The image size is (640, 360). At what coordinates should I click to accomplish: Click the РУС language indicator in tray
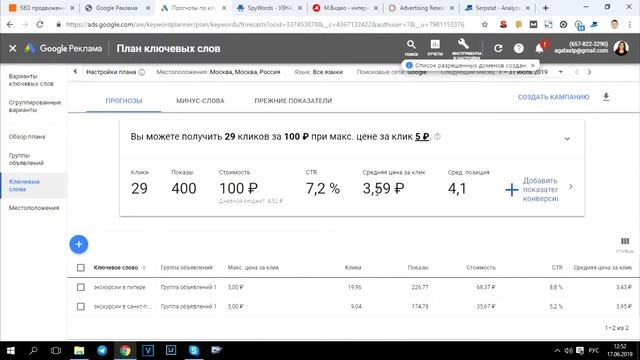click(594, 351)
